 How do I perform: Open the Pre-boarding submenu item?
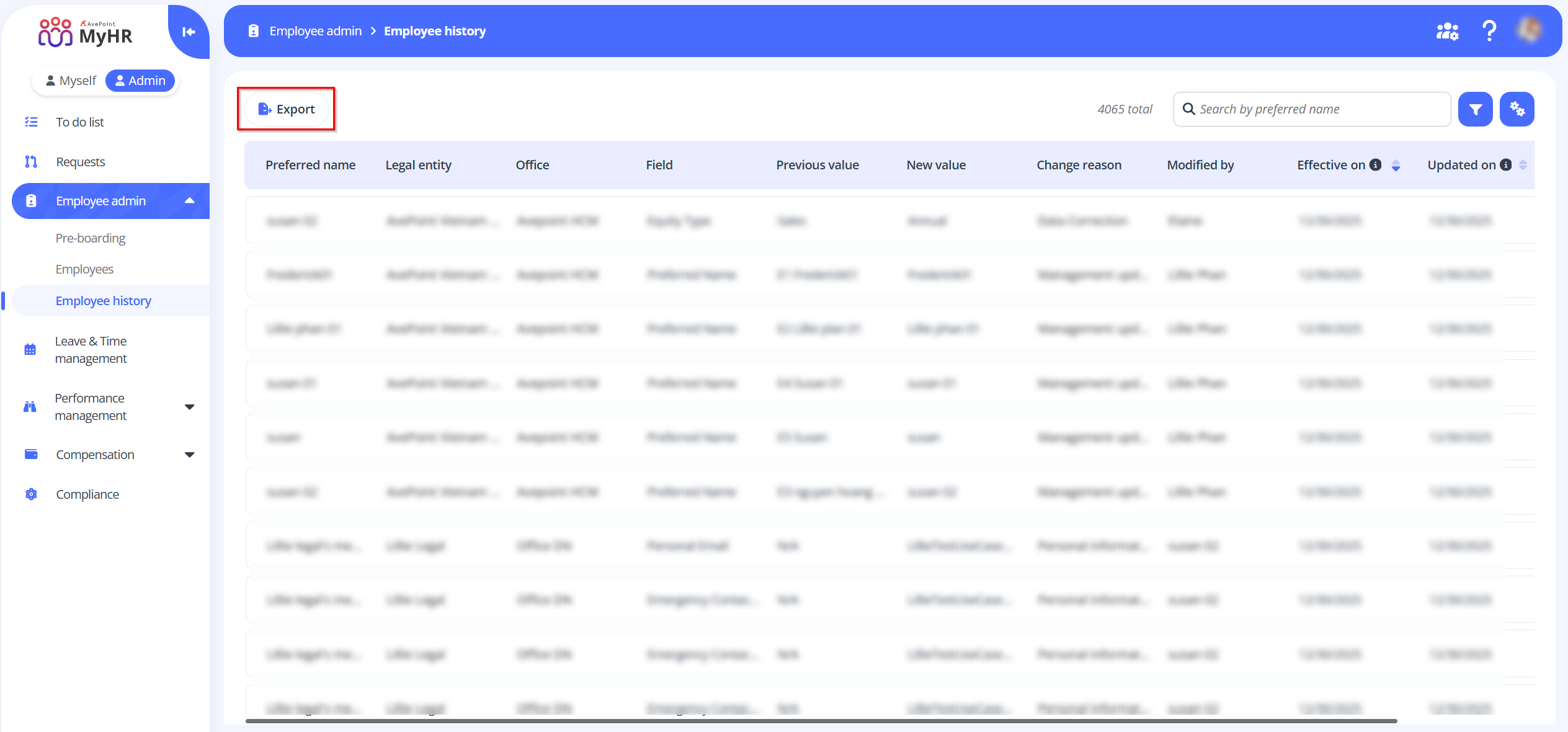[90, 238]
